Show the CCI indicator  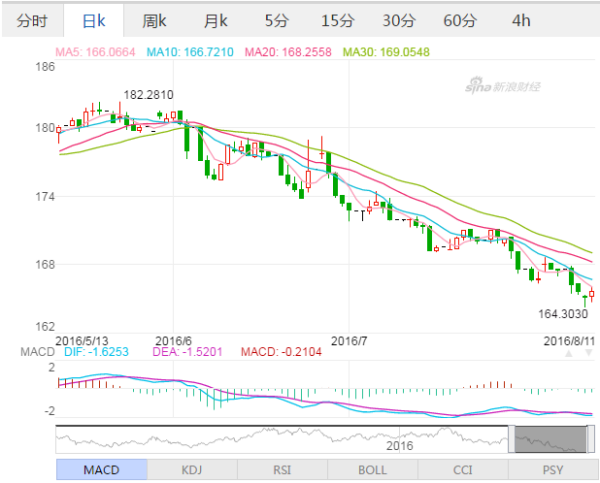pyautogui.click(x=463, y=470)
